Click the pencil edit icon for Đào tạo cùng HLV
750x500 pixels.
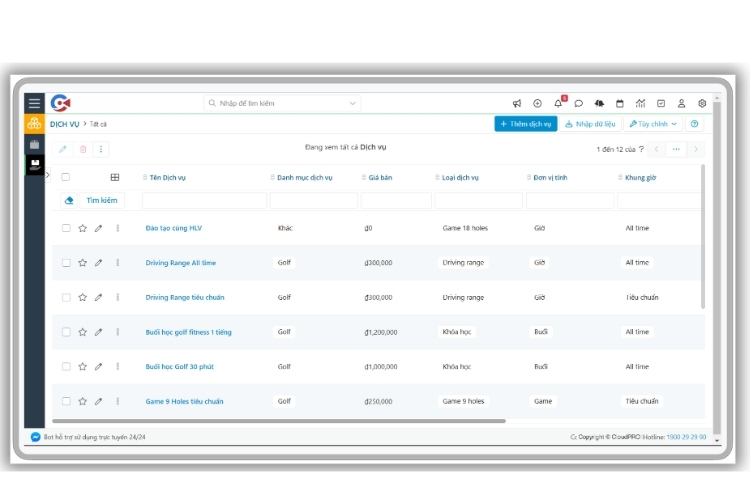coord(98,228)
